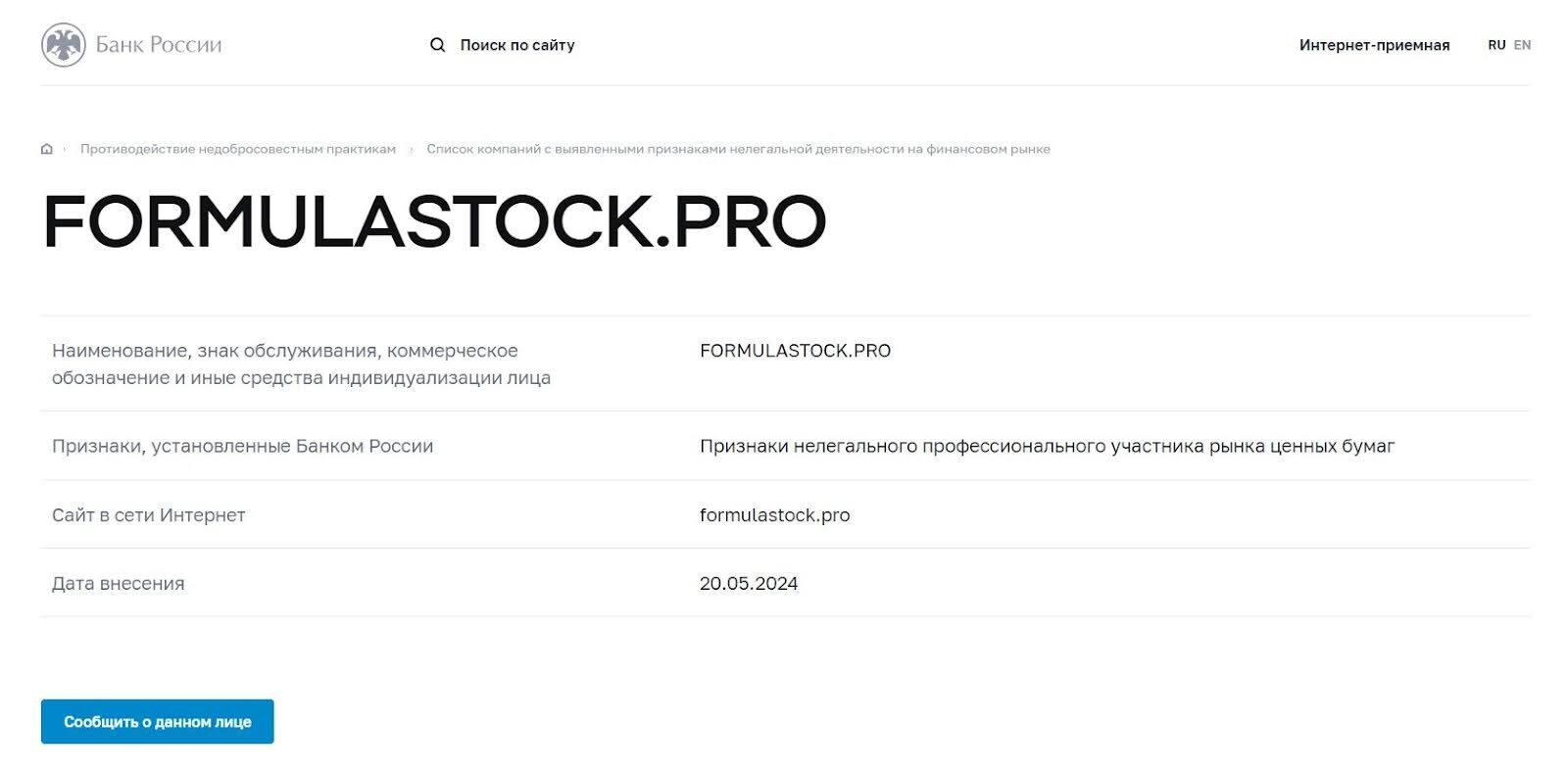Click the Дата внесения row label

[118, 584]
